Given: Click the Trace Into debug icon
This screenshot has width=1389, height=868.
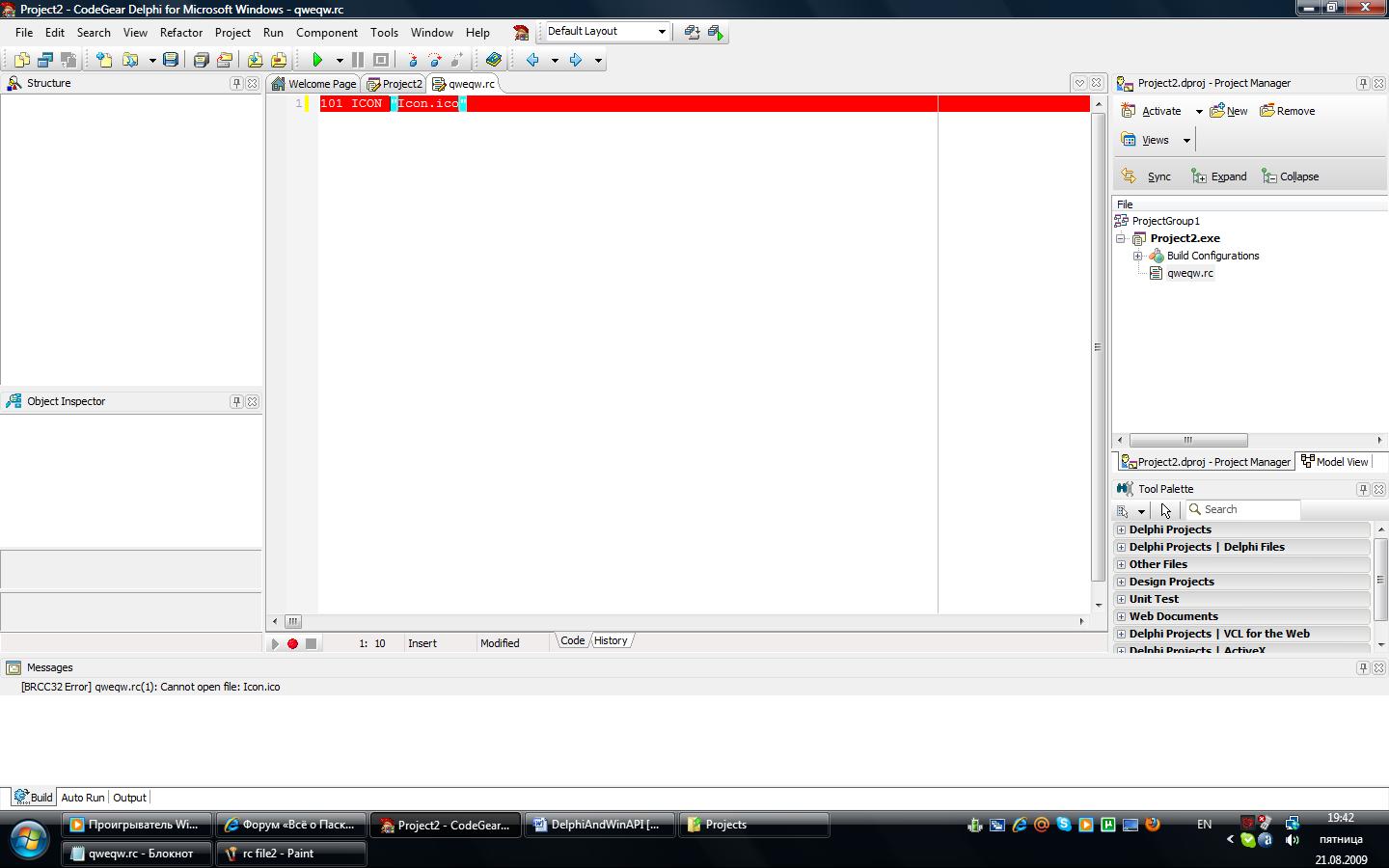Looking at the screenshot, I should pyautogui.click(x=412, y=60).
